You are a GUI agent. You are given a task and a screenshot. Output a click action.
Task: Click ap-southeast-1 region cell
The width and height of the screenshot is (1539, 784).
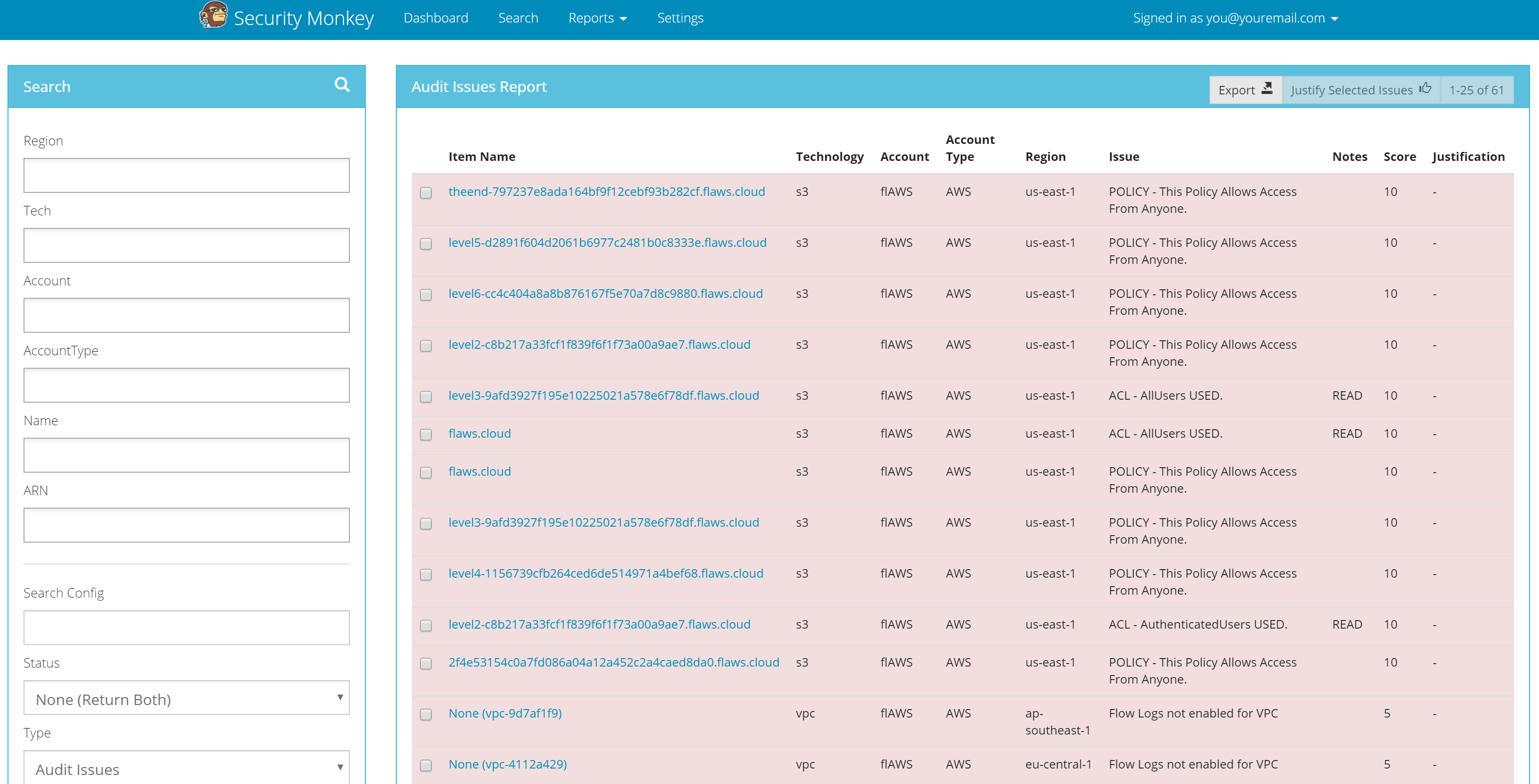(x=1058, y=722)
